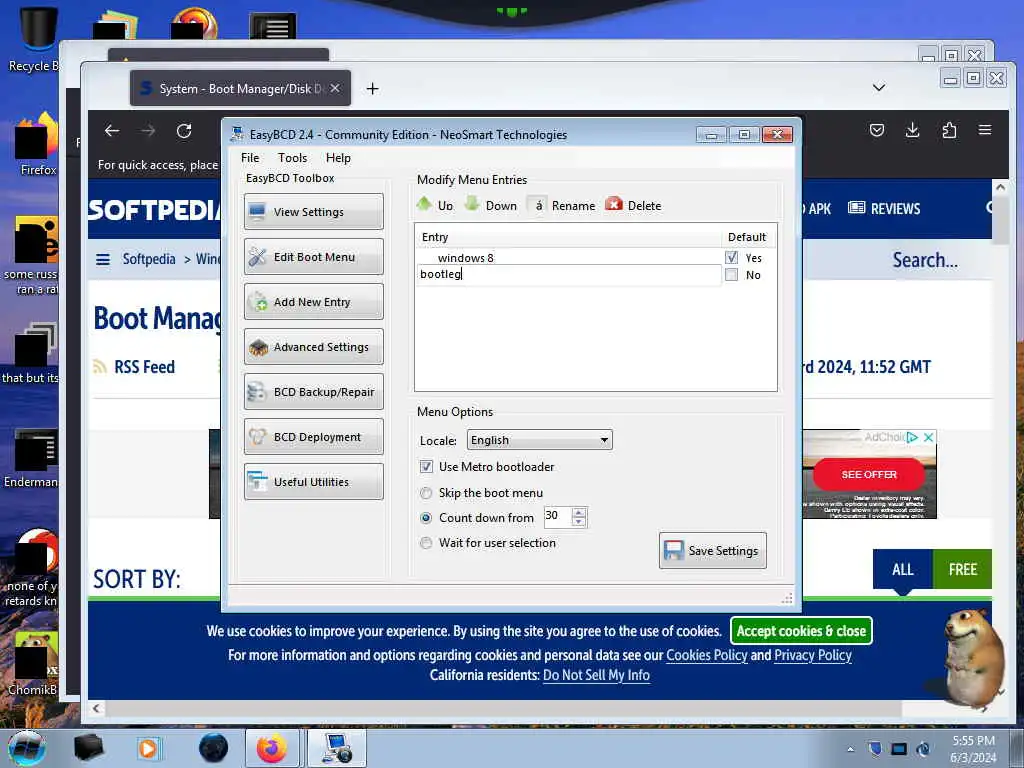Viewport: 1024px width, 768px height.
Task: Select the FREE filter tab
Action: (x=963, y=569)
